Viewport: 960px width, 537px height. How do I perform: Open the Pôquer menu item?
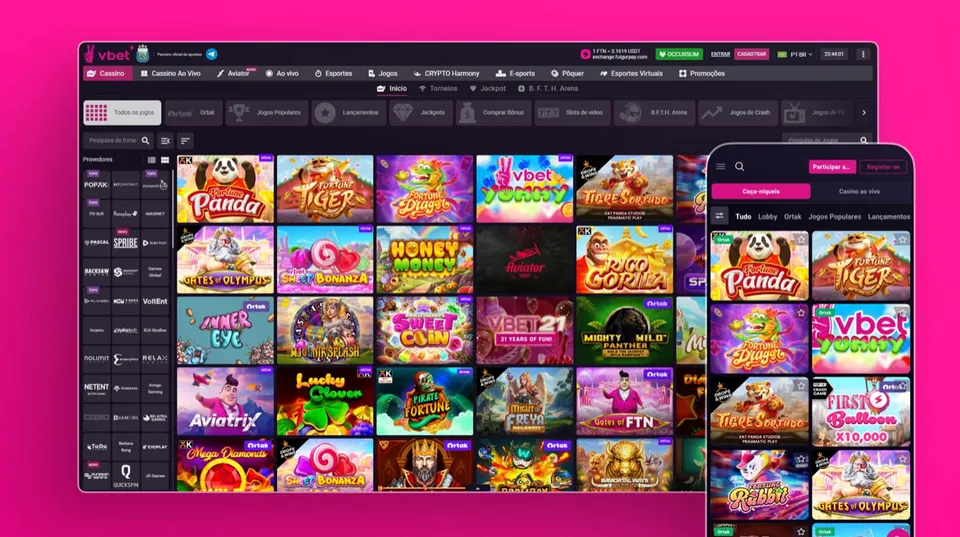point(567,73)
